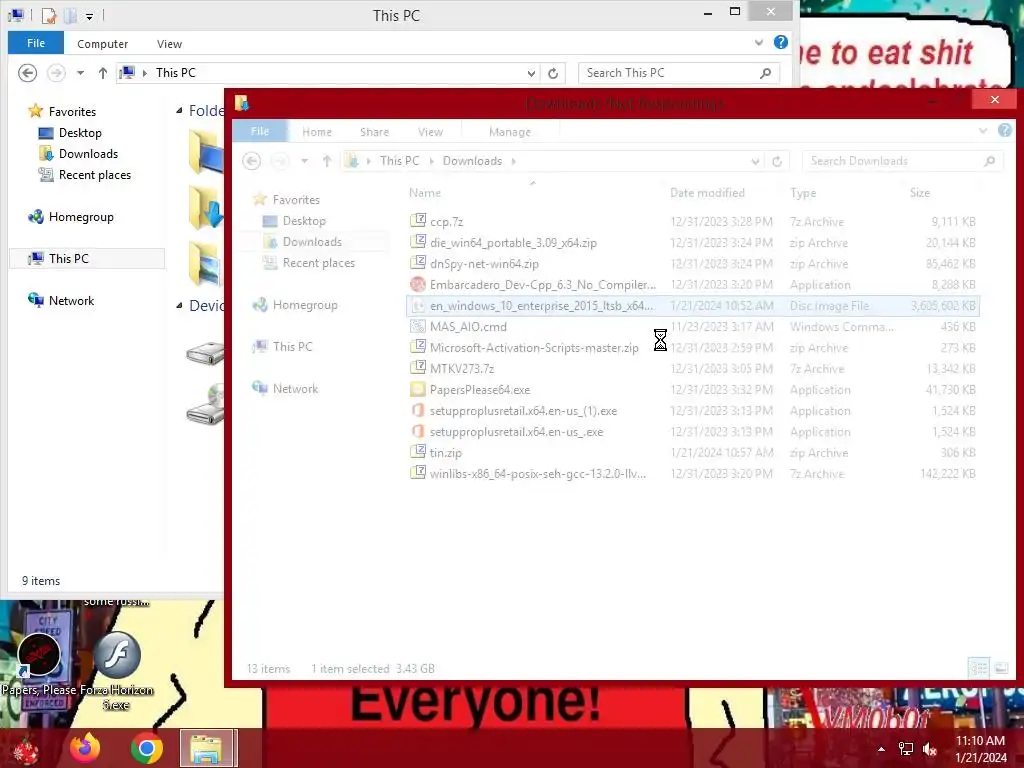Switch Downloads to large icons view
Viewport: 1024px width, 768px height.
[1000, 668]
